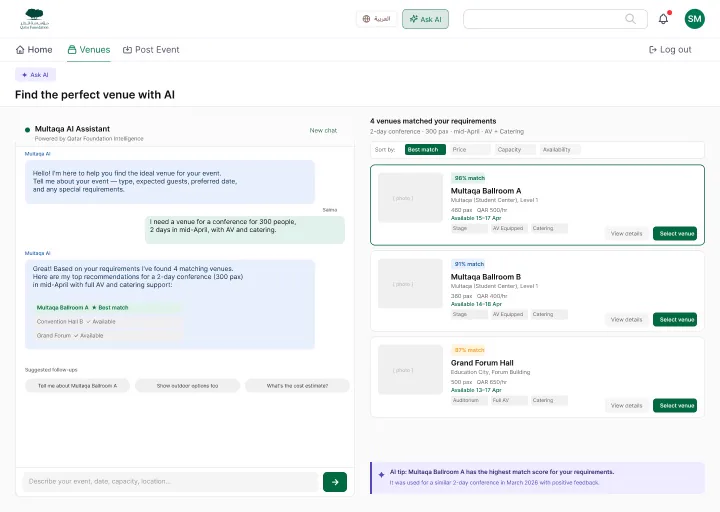Click 'Multaqa Ballroom A ★ Best match' chat row
Image resolution: width=720 pixels, height=512 pixels.
click(x=107, y=307)
